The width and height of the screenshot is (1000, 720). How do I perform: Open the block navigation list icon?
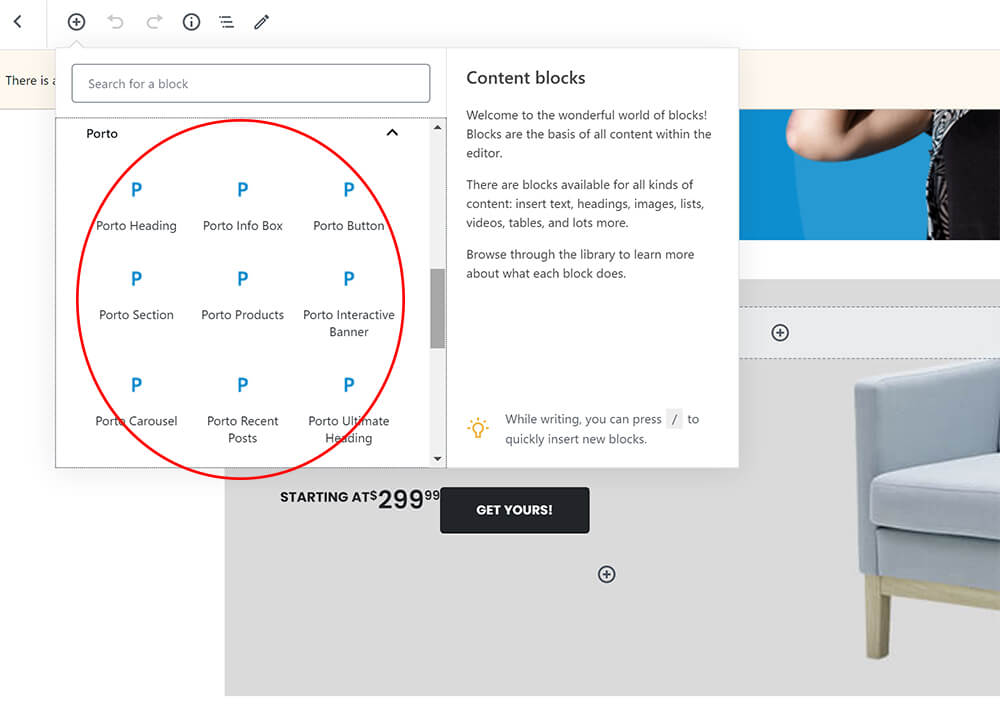pyautogui.click(x=227, y=22)
